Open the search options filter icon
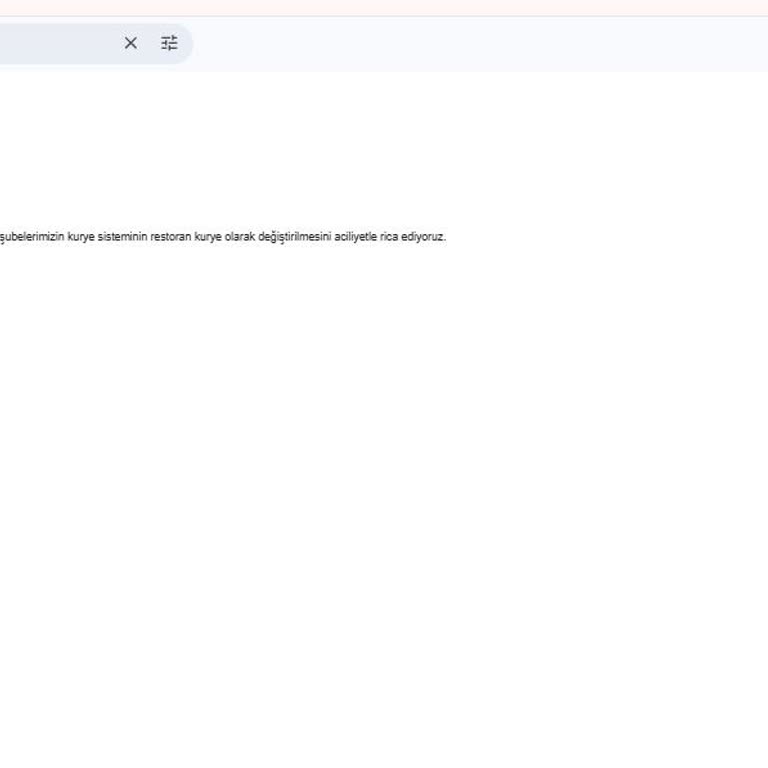This screenshot has height=768, width=768. tap(169, 43)
